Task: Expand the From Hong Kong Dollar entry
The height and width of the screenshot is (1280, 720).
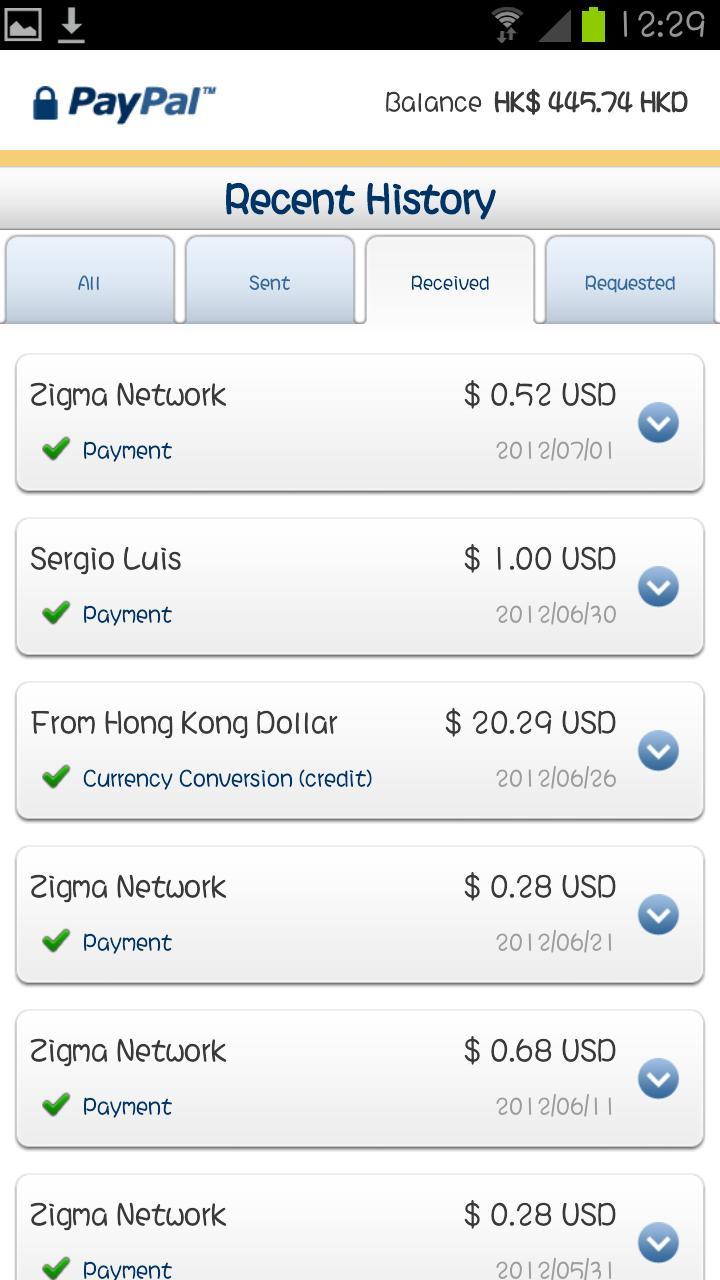Action: pos(658,751)
